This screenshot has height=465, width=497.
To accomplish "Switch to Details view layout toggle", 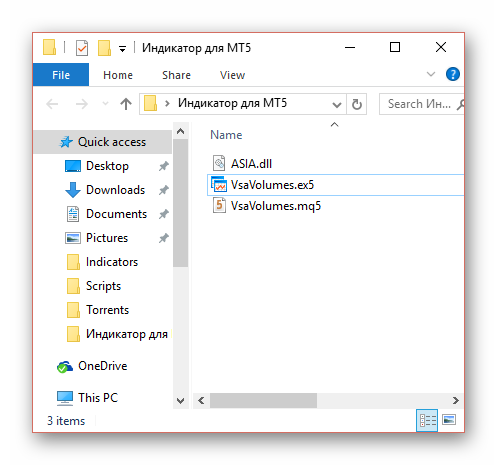I will (427, 420).
